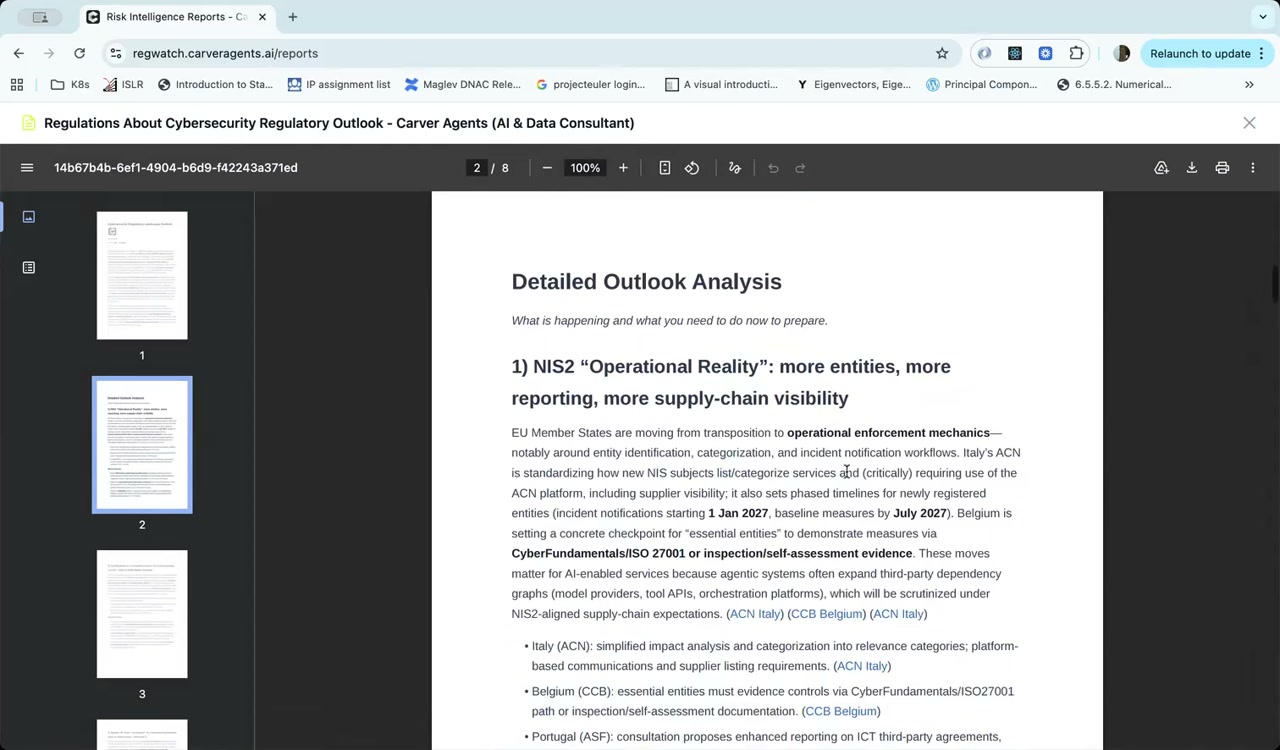Save PDF to Google Drive icon
Screen dimensions: 1280x750
[1161, 168]
